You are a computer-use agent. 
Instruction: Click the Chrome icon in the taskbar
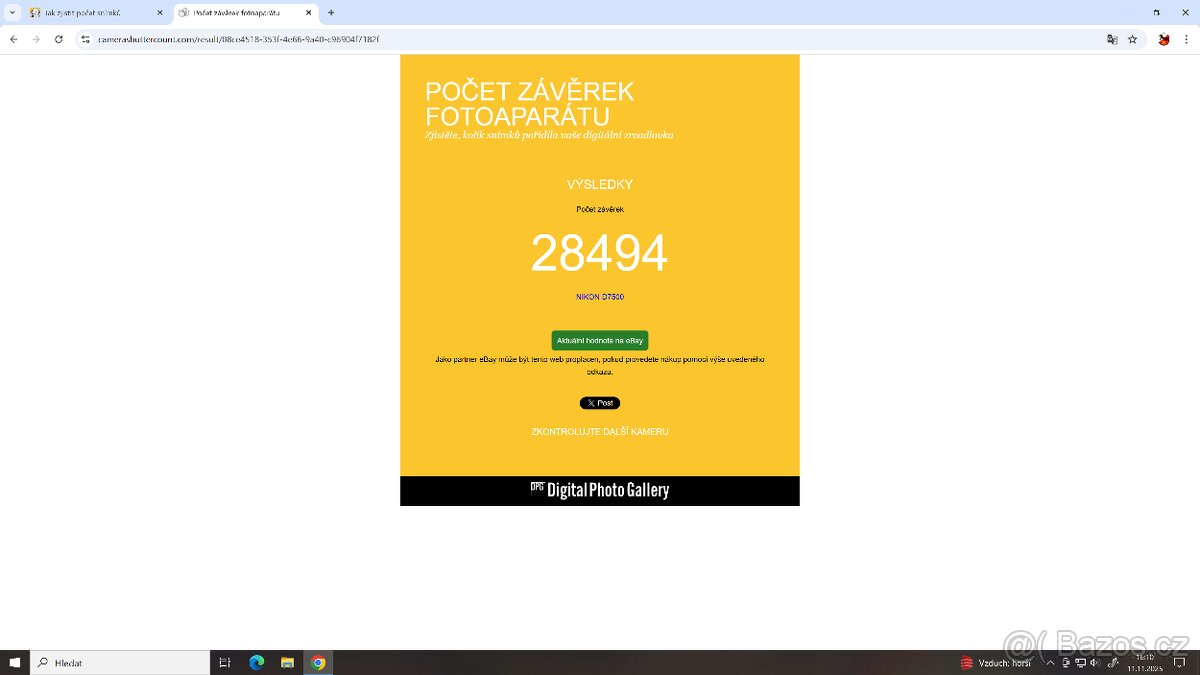(x=318, y=663)
